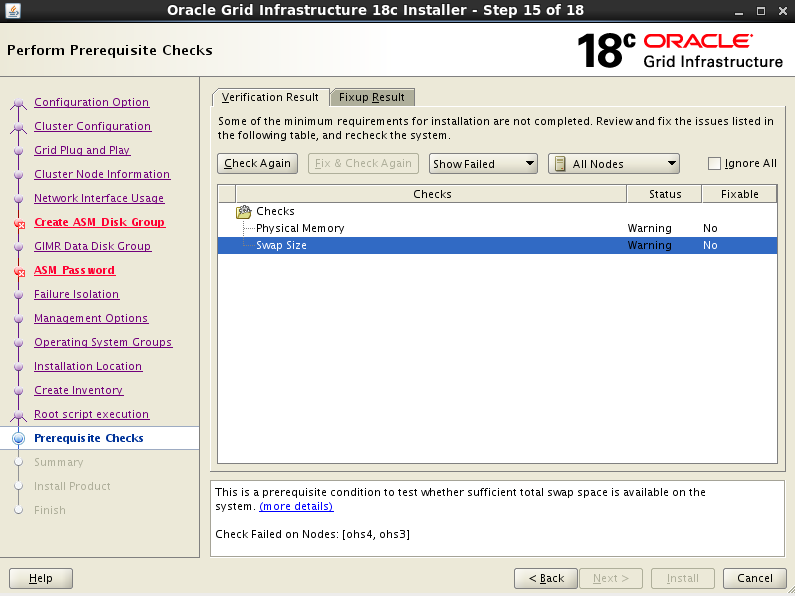Open the more details link

click(x=296, y=506)
